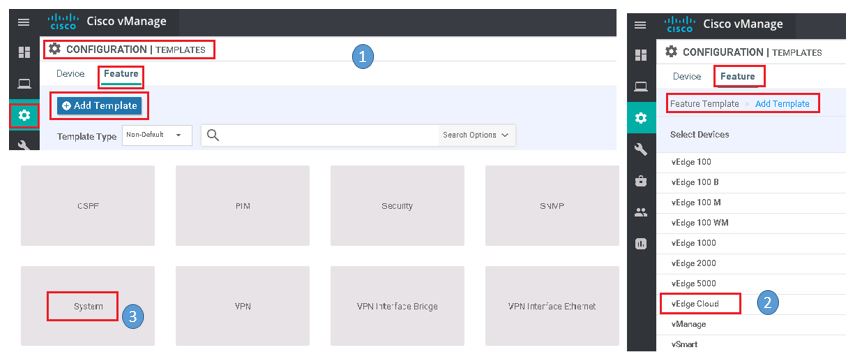Open Template Type Non-Default dropdown
The width and height of the screenshot is (851, 361).
tap(157, 135)
